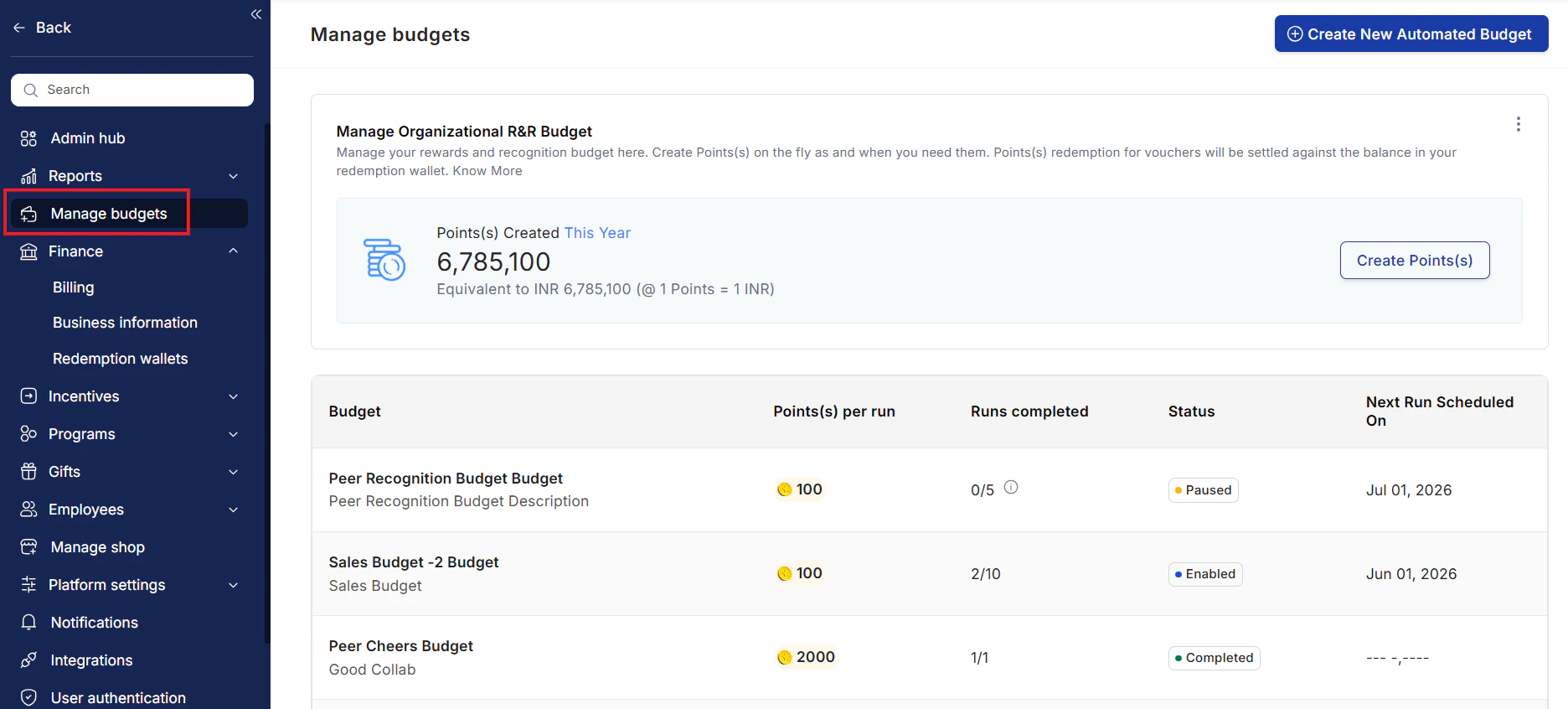Open Redemption wallets page
The width and height of the screenshot is (1568, 709).
click(x=120, y=359)
